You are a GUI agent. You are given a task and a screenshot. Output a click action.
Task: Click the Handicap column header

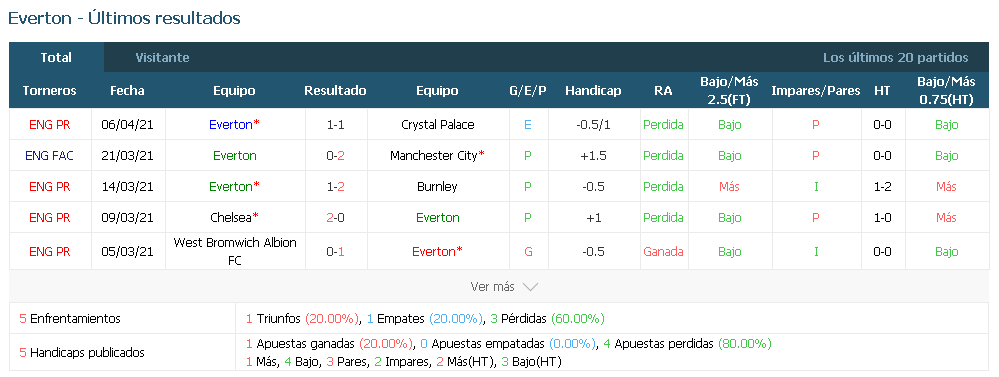[593, 90]
